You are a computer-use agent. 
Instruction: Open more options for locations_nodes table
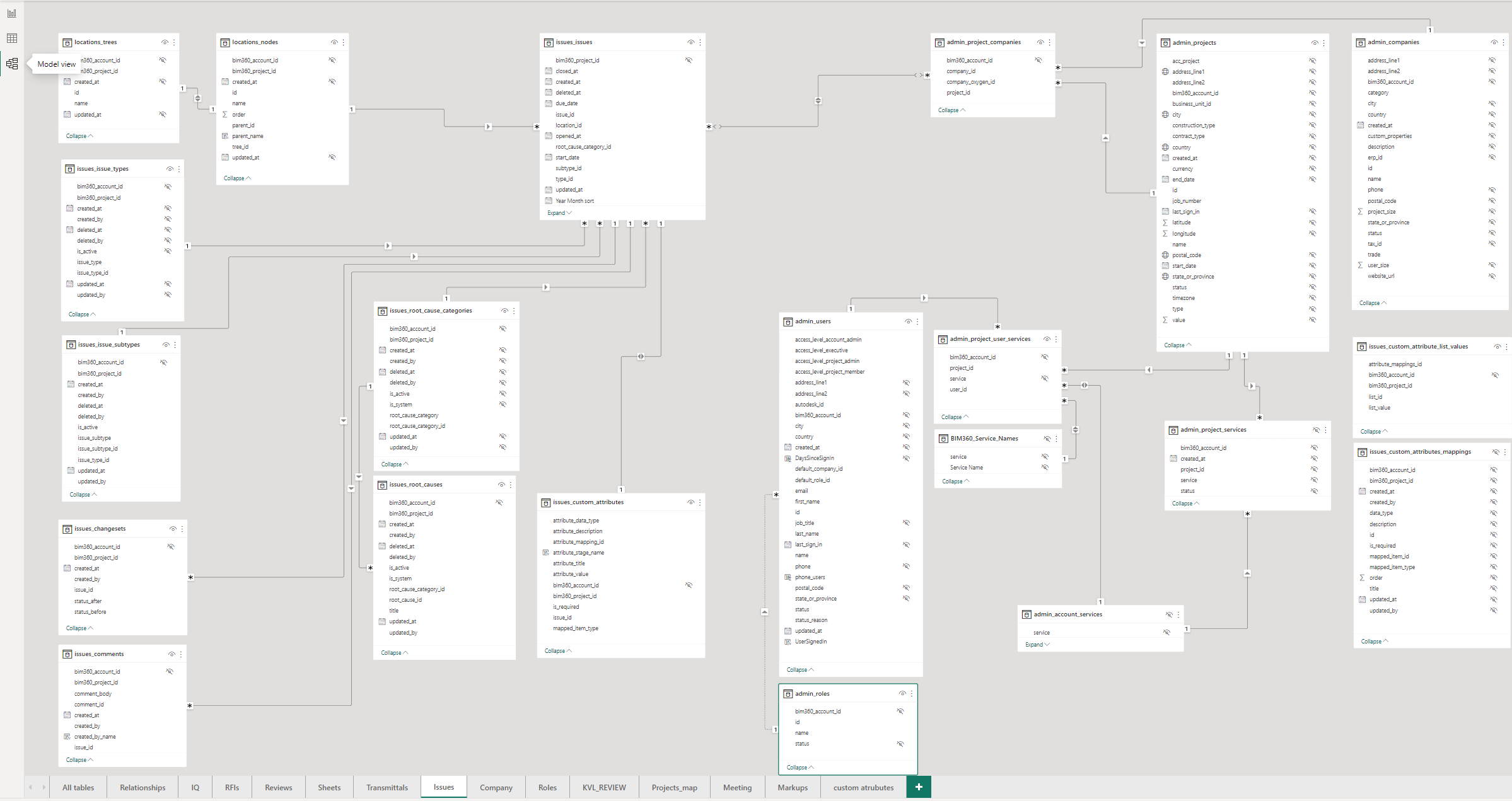pyautogui.click(x=343, y=42)
